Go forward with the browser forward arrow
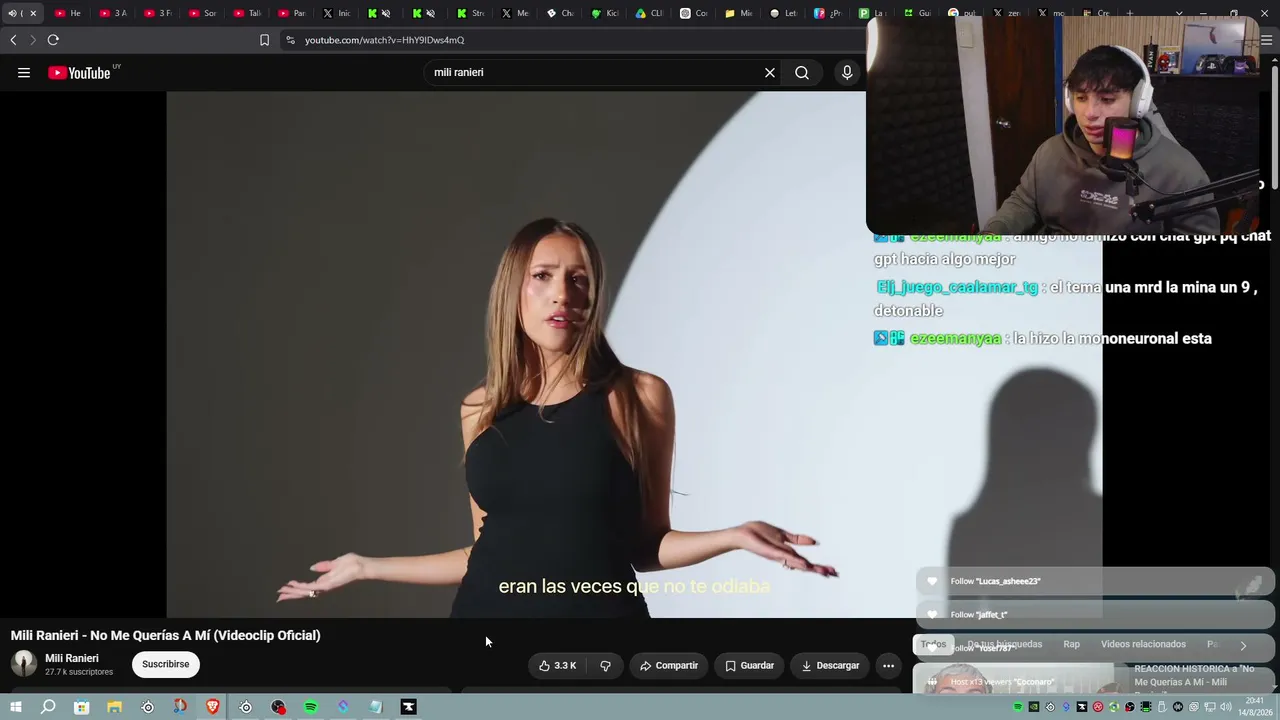 33,40
